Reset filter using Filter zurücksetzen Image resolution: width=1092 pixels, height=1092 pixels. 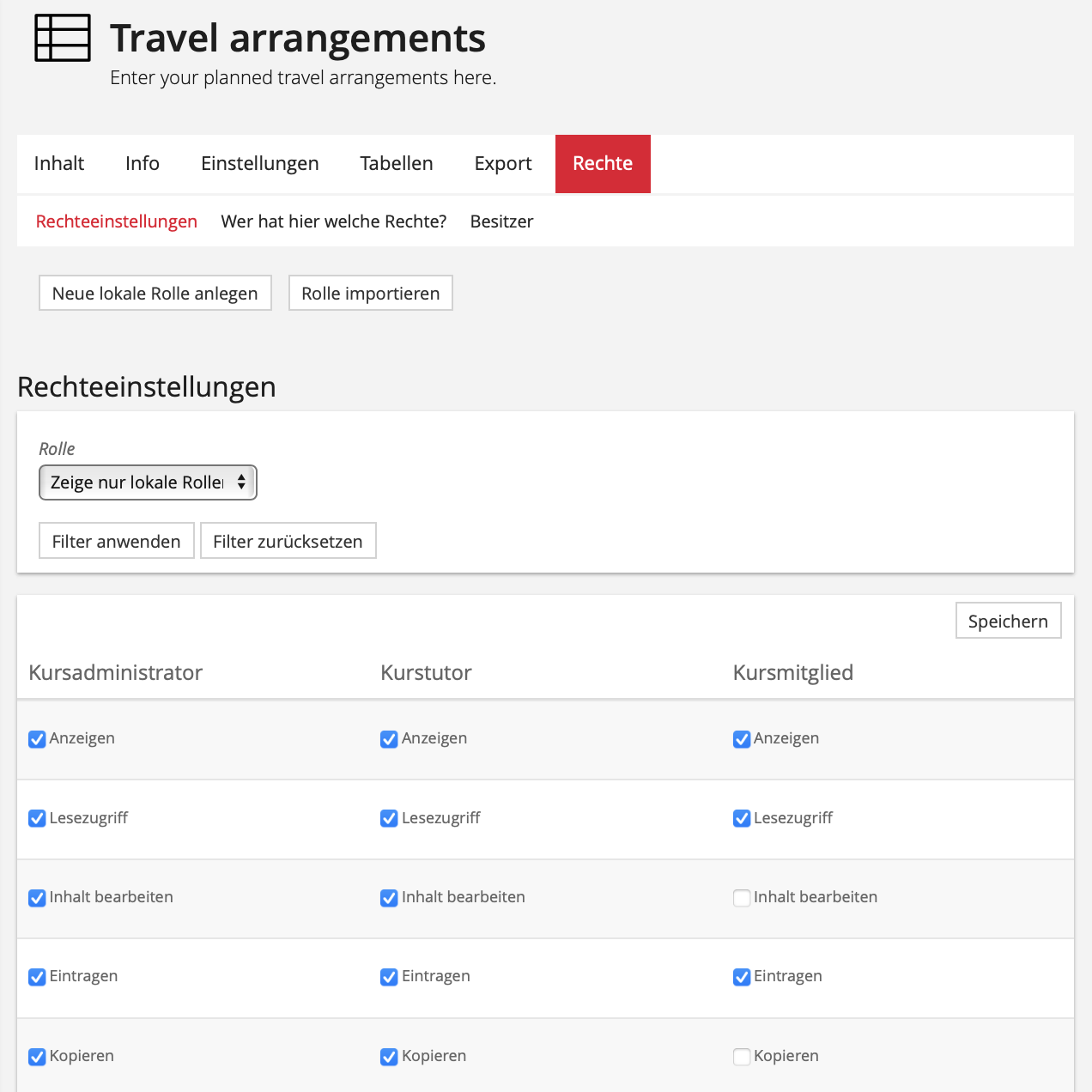click(x=288, y=541)
